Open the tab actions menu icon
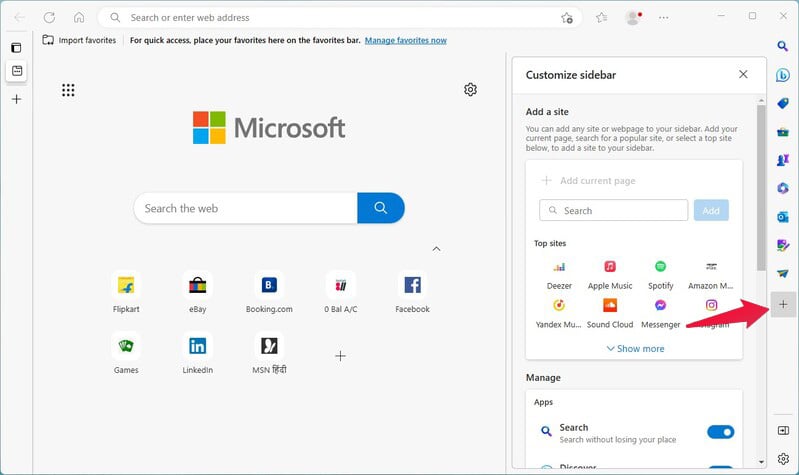Viewport: 799px width, 475px height. 16,48
